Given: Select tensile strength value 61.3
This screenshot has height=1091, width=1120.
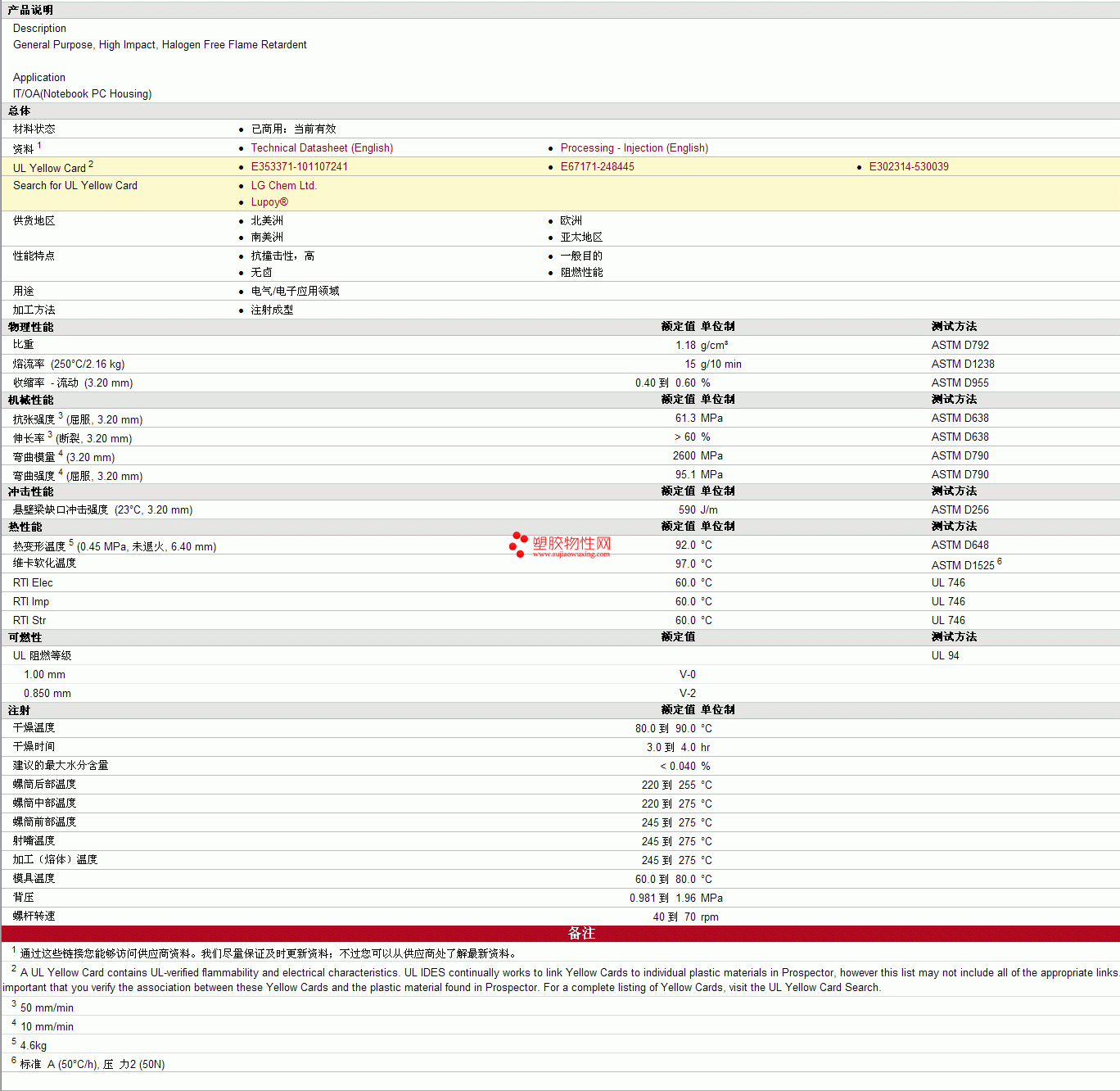Looking at the screenshot, I should click(x=685, y=419).
